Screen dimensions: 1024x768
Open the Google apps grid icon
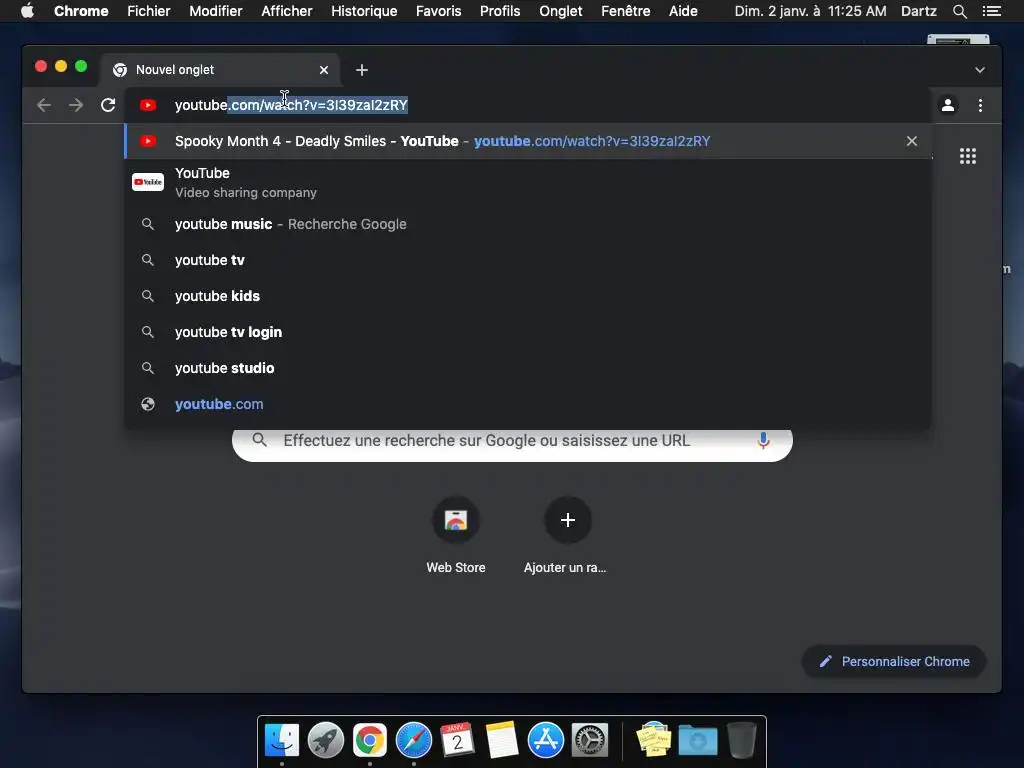click(967, 156)
